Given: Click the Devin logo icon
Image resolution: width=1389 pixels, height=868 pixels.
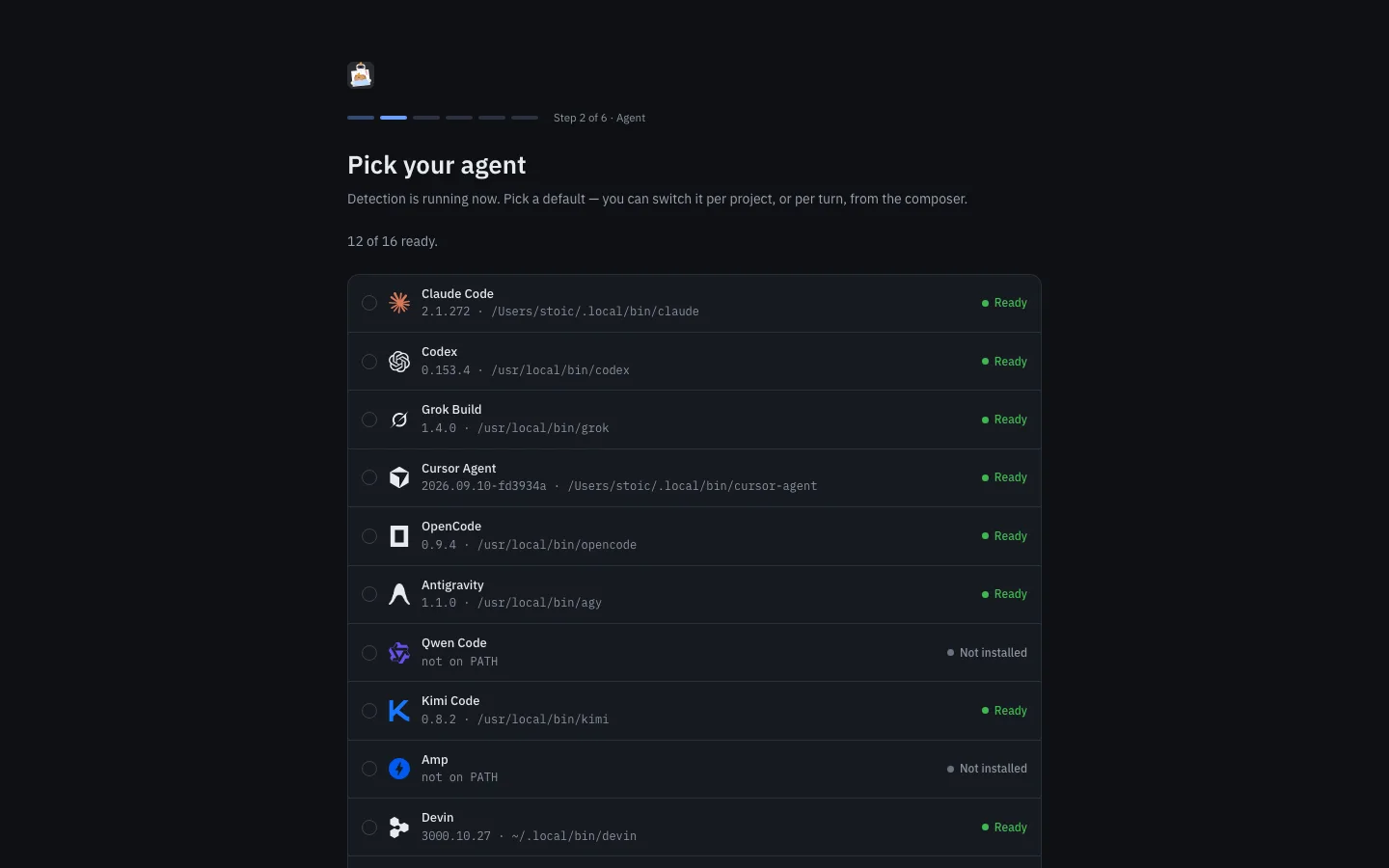Looking at the screenshot, I should click(399, 827).
